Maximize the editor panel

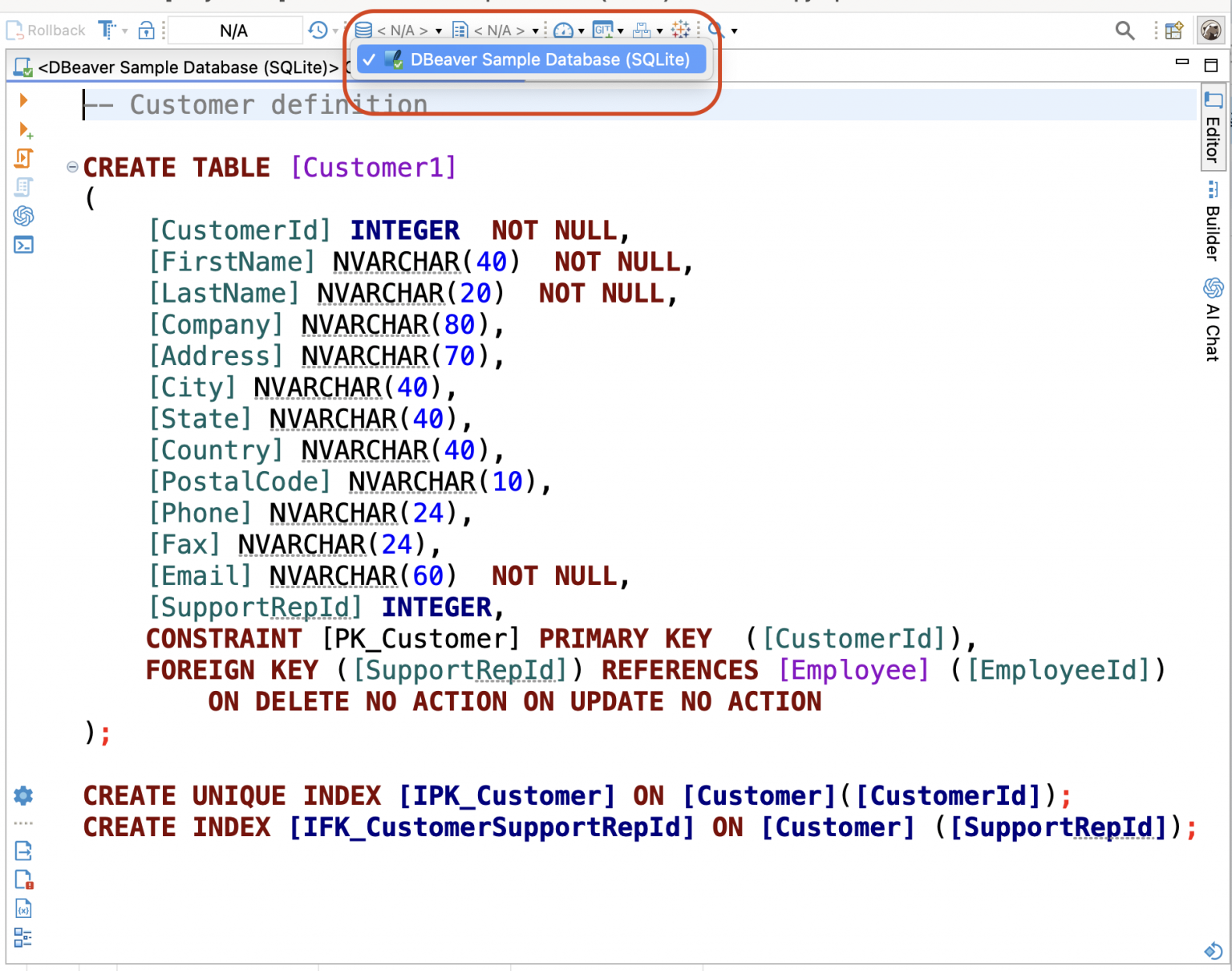(x=1211, y=65)
